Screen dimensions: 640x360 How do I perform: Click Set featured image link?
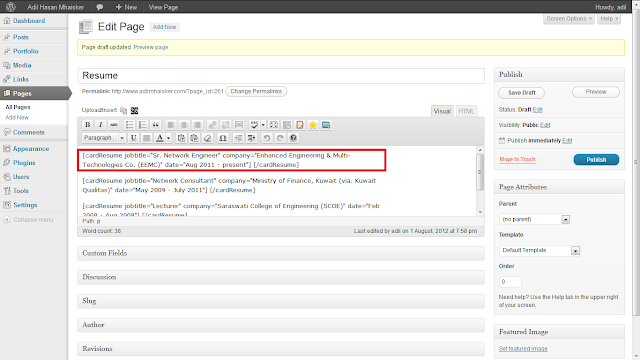(x=523, y=349)
